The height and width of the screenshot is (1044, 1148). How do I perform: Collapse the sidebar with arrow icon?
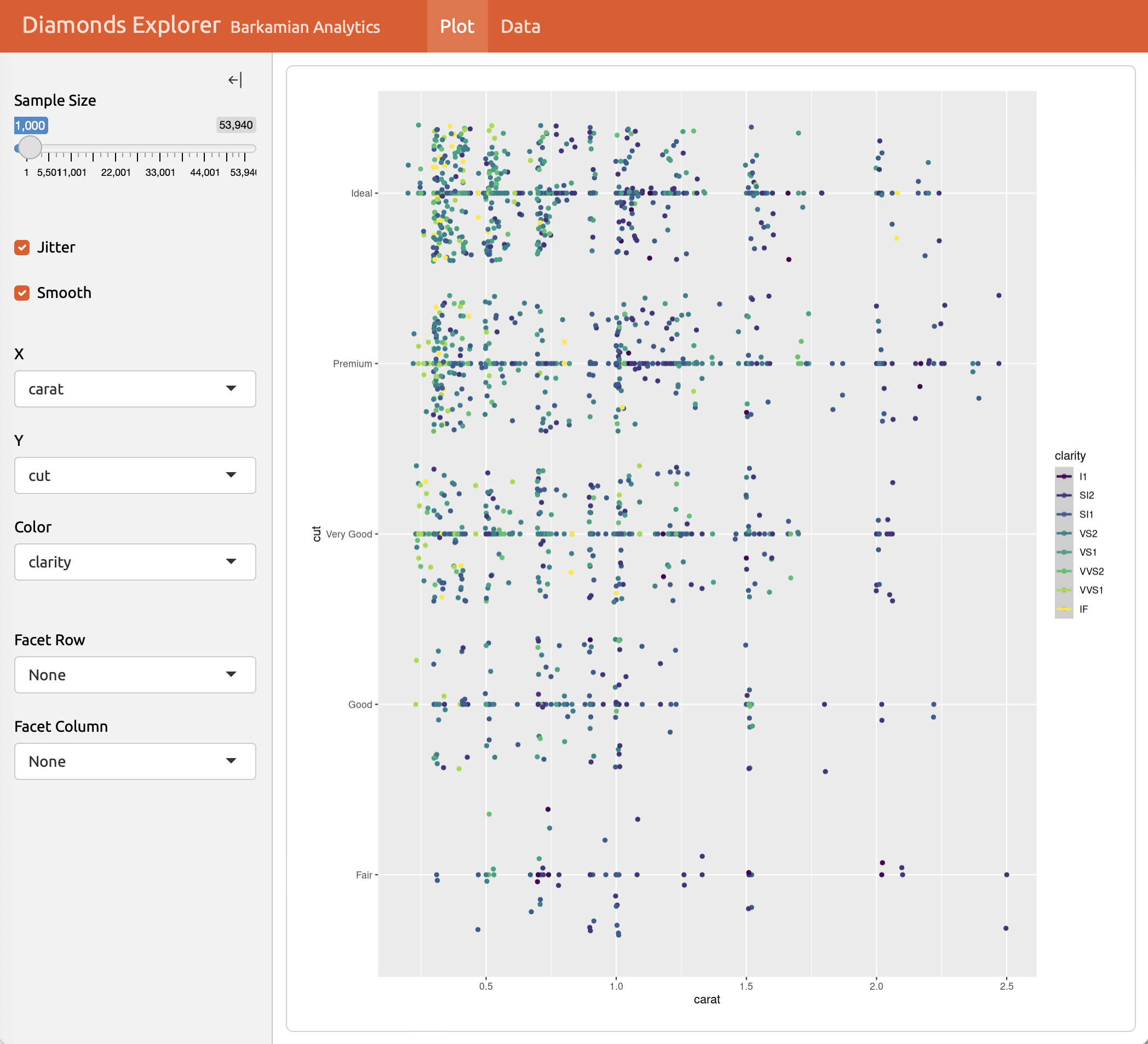coord(234,80)
